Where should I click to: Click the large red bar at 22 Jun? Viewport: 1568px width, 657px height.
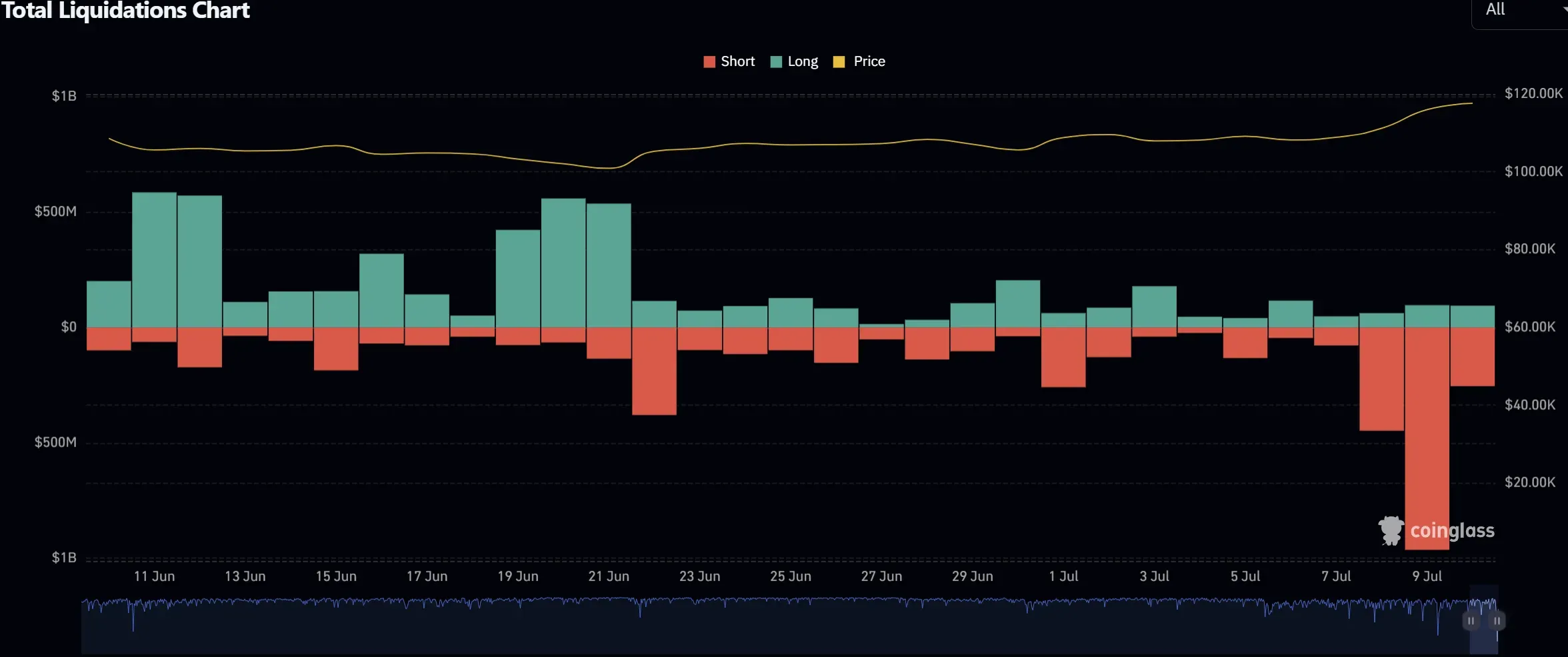tap(654, 370)
